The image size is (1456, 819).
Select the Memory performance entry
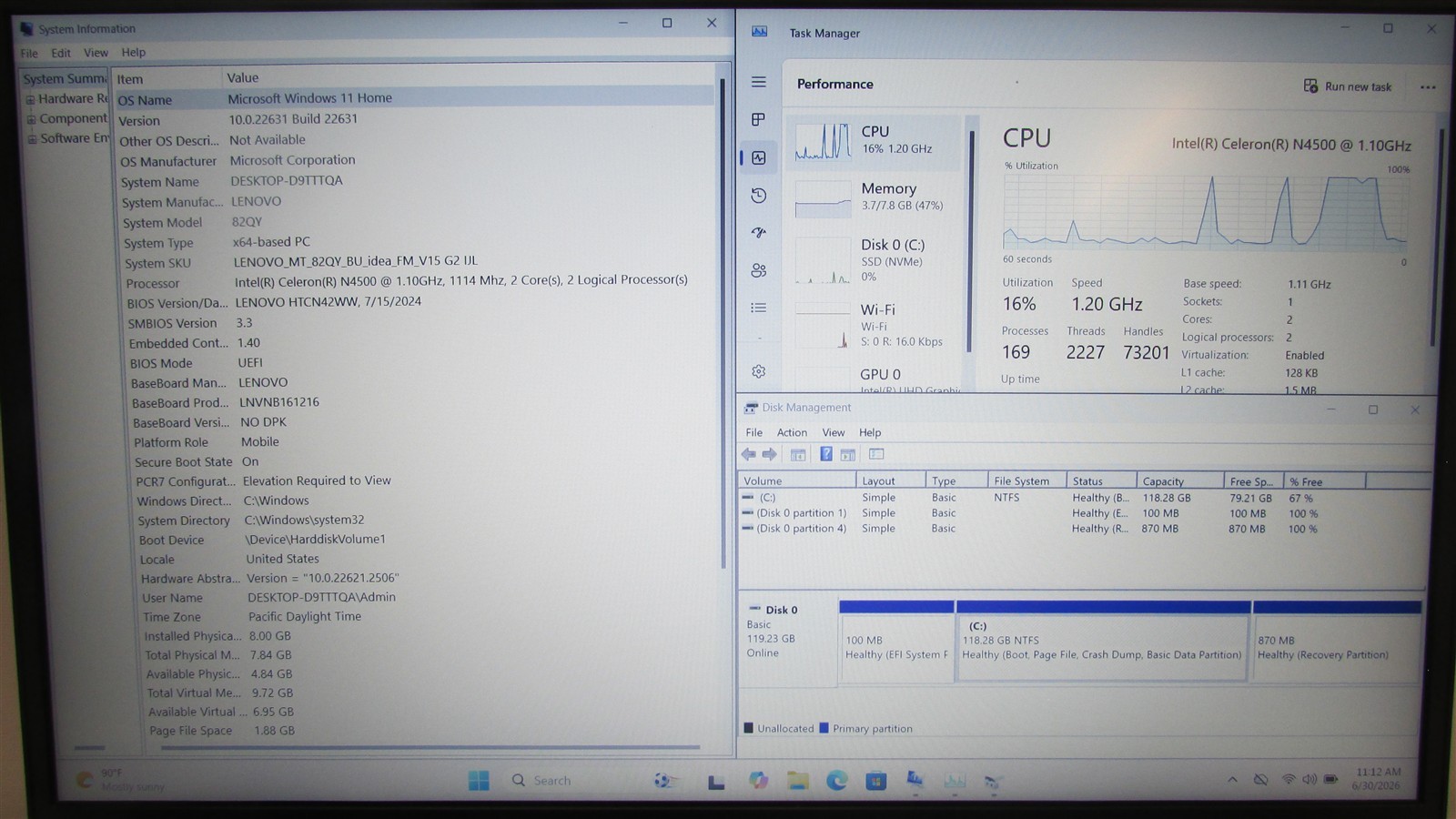tap(875, 197)
